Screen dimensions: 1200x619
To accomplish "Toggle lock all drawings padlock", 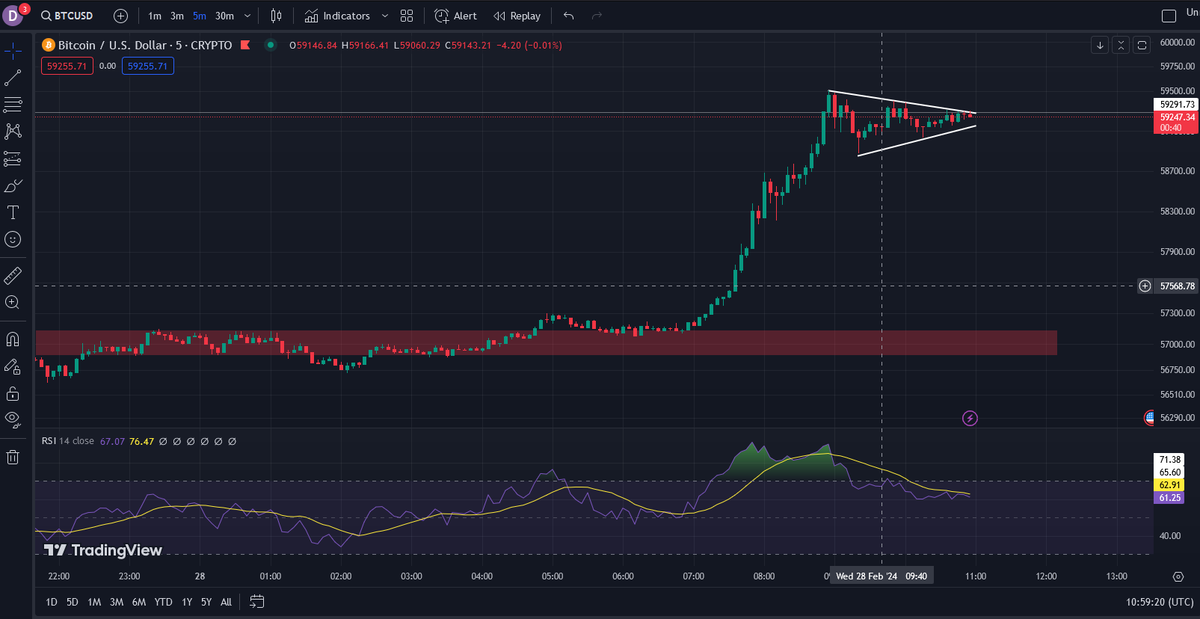I will click(13, 393).
